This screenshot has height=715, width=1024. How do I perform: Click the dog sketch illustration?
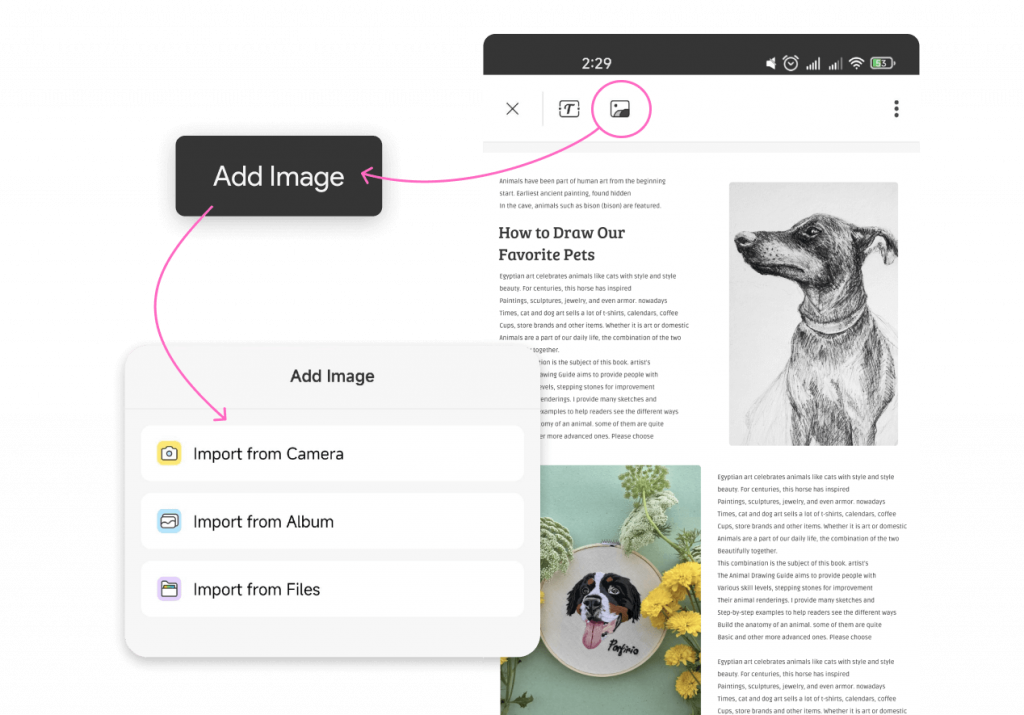point(814,313)
